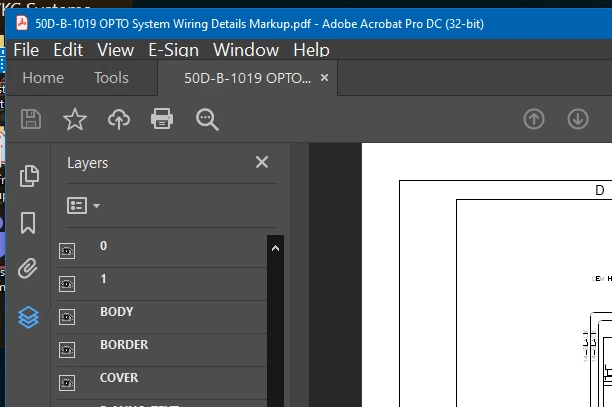This screenshot has width=612, height=407.
Task: Open find text magnifier icon
Action: pyautogui.click(x=207, y=119)
